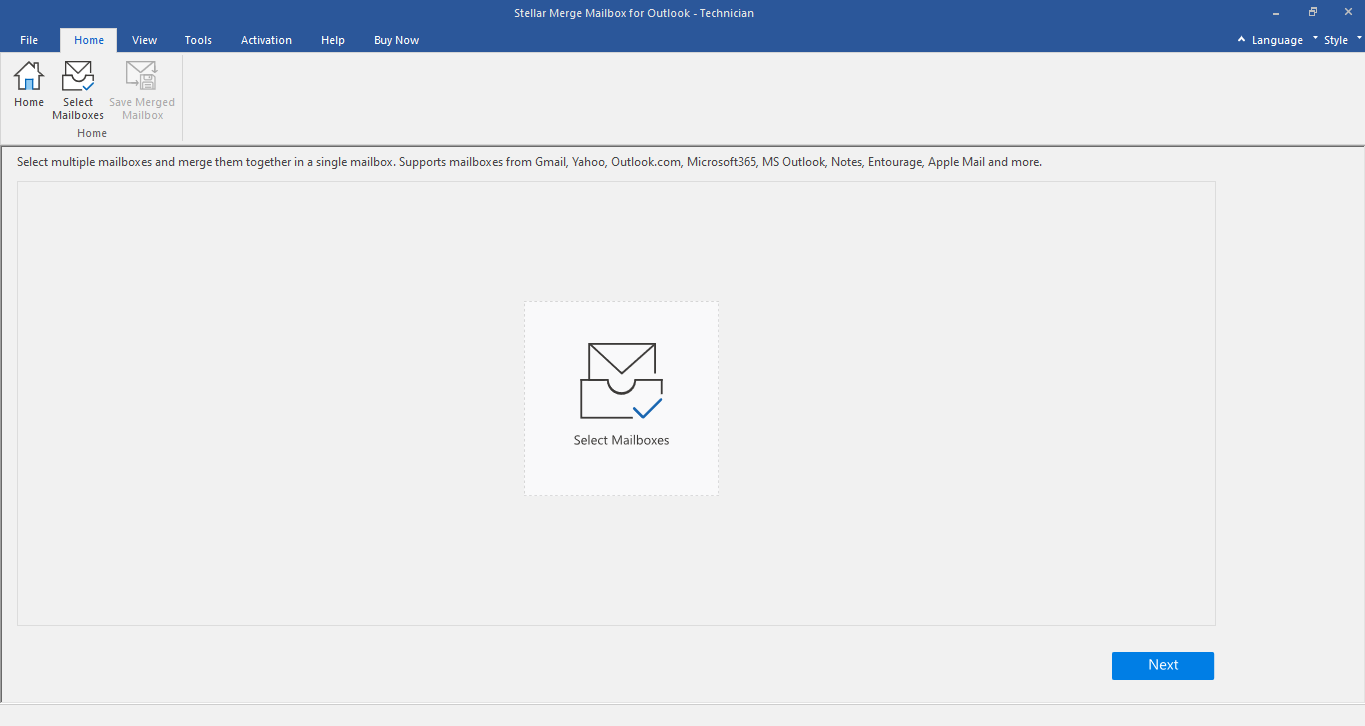Select the Buy Now tab
Screen dimensions: 1365x726
click(x=396, y=40)
